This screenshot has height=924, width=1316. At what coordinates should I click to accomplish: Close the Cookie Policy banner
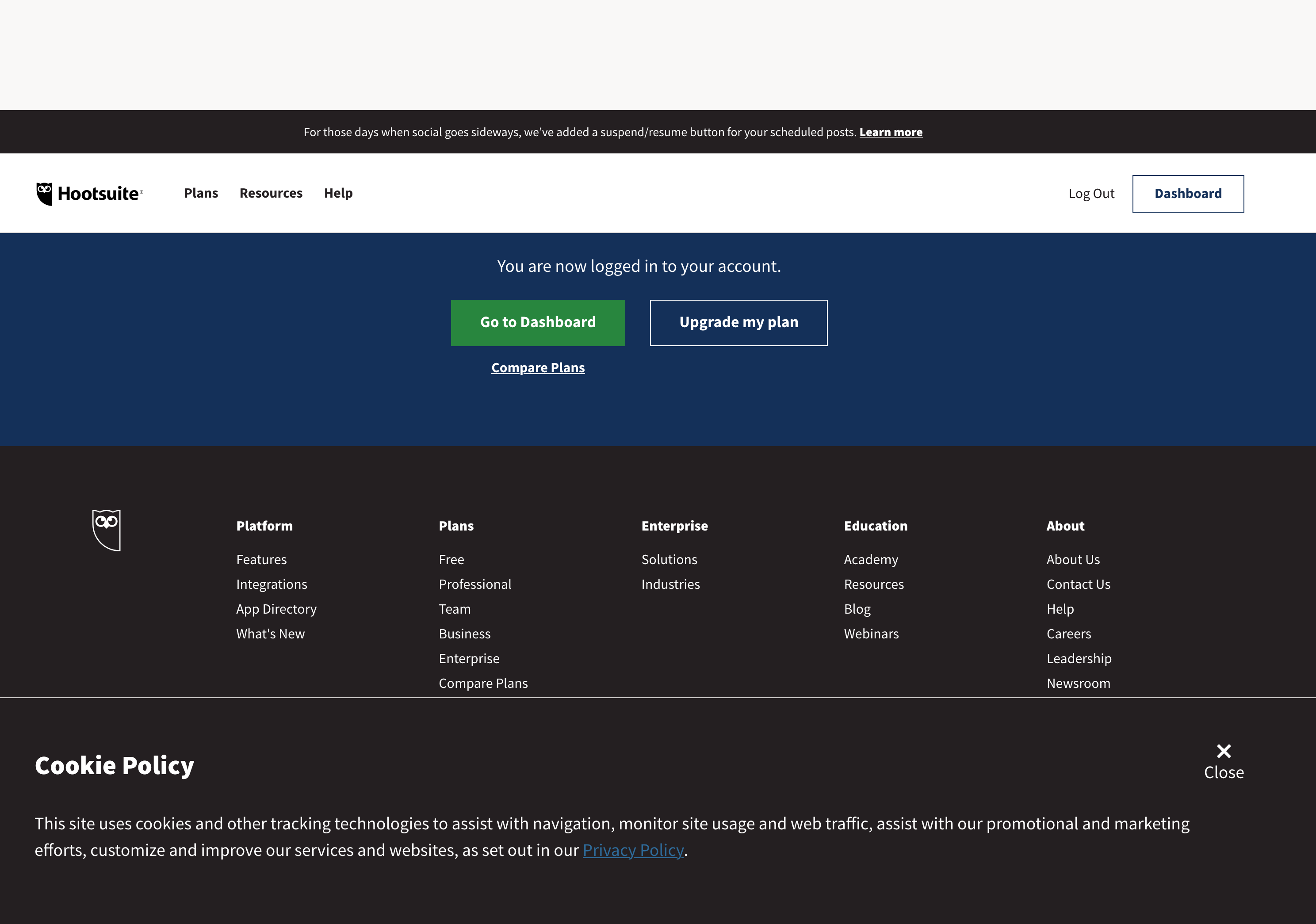pos(1223,762)
